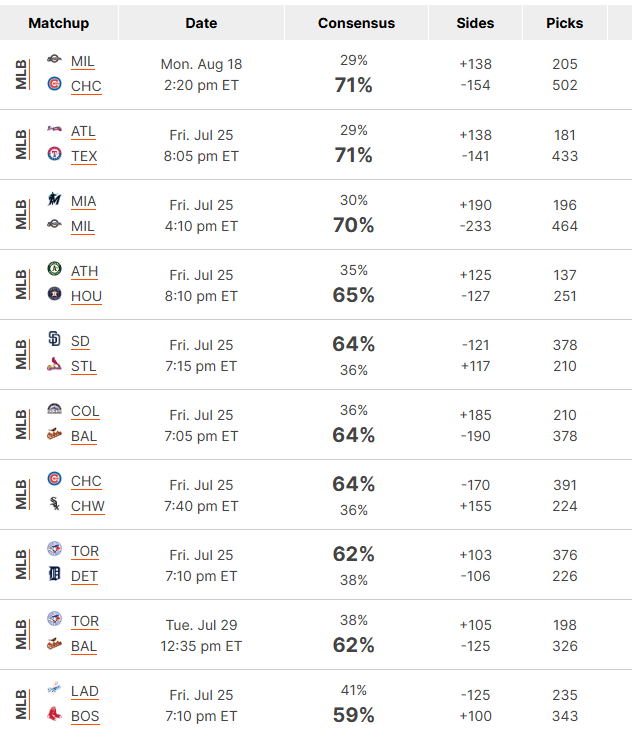Open the MIA team link
The image size is (632, 744).
tap(84, 202)
